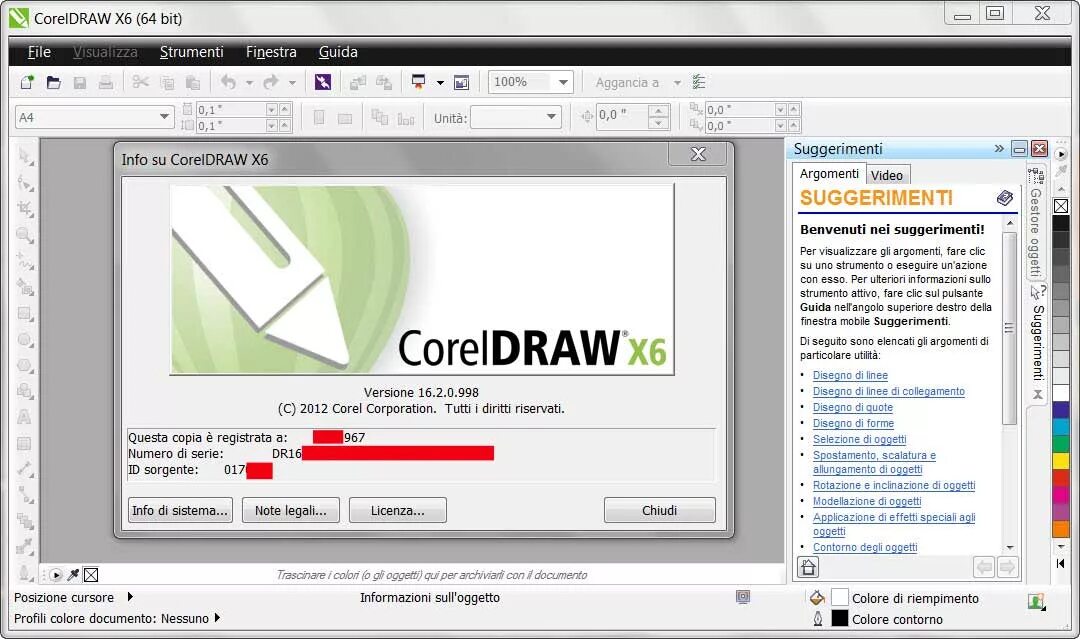Pick the green swatch in color palette
1080x639 pixels.
1061,443
